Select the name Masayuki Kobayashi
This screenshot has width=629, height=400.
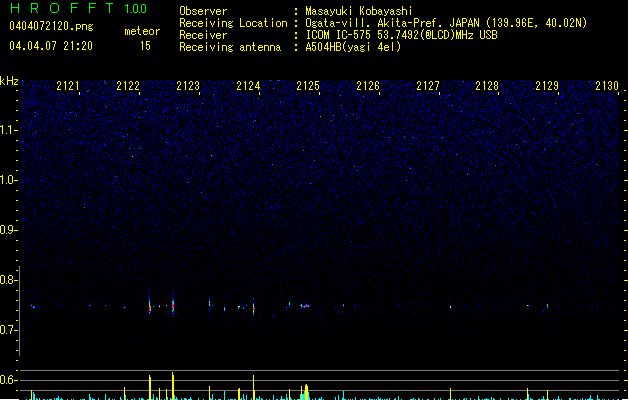[x=359, y=11]
